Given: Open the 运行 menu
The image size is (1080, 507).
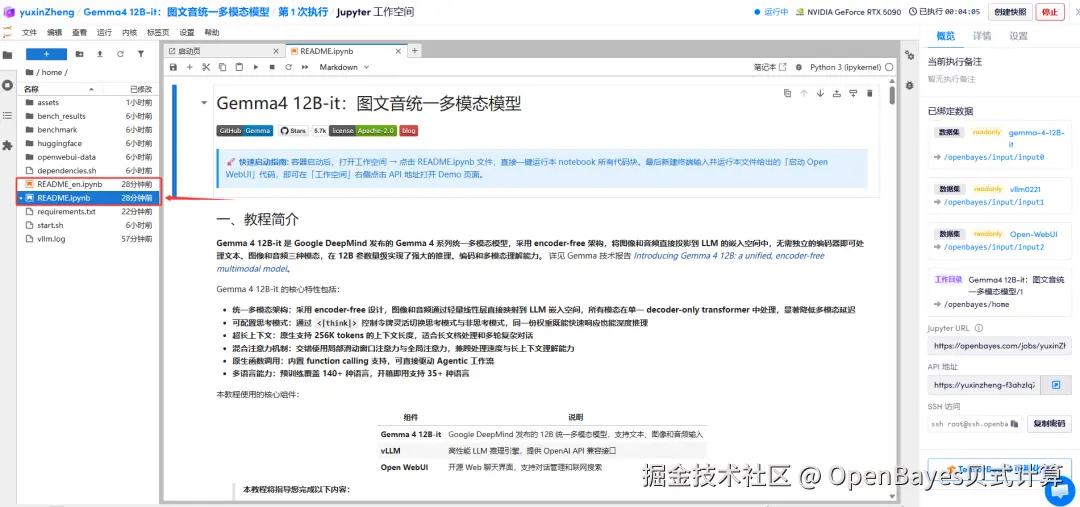Looking at the screenshot, I should coord(104,32).
